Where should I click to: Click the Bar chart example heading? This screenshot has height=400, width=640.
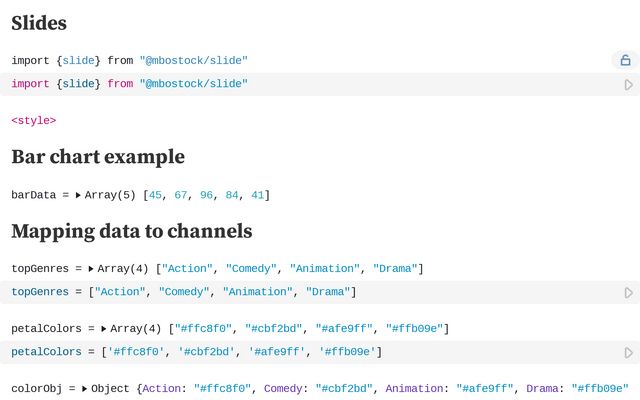click(x=98, y=156)
